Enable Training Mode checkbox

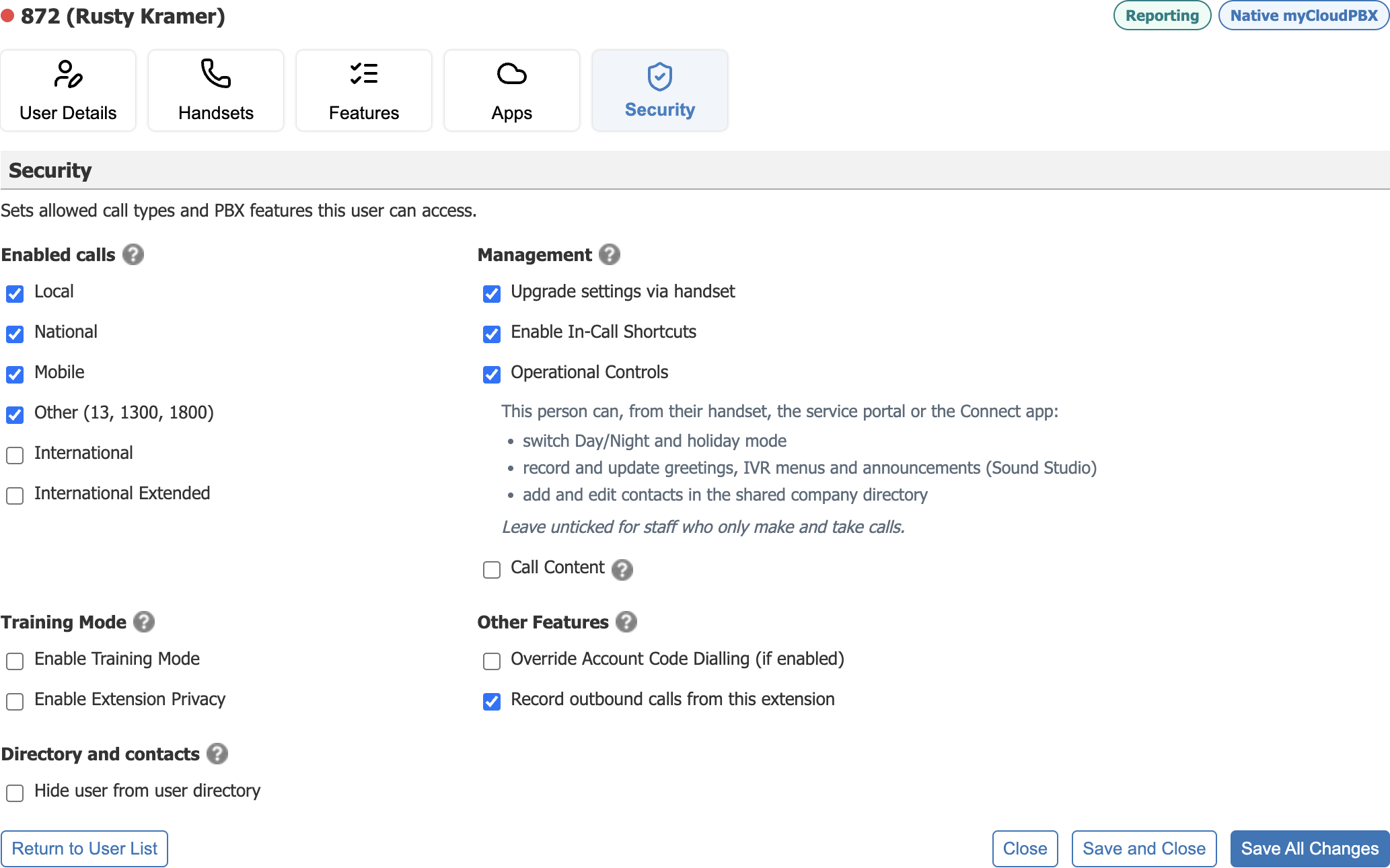(x=15, y=661)
